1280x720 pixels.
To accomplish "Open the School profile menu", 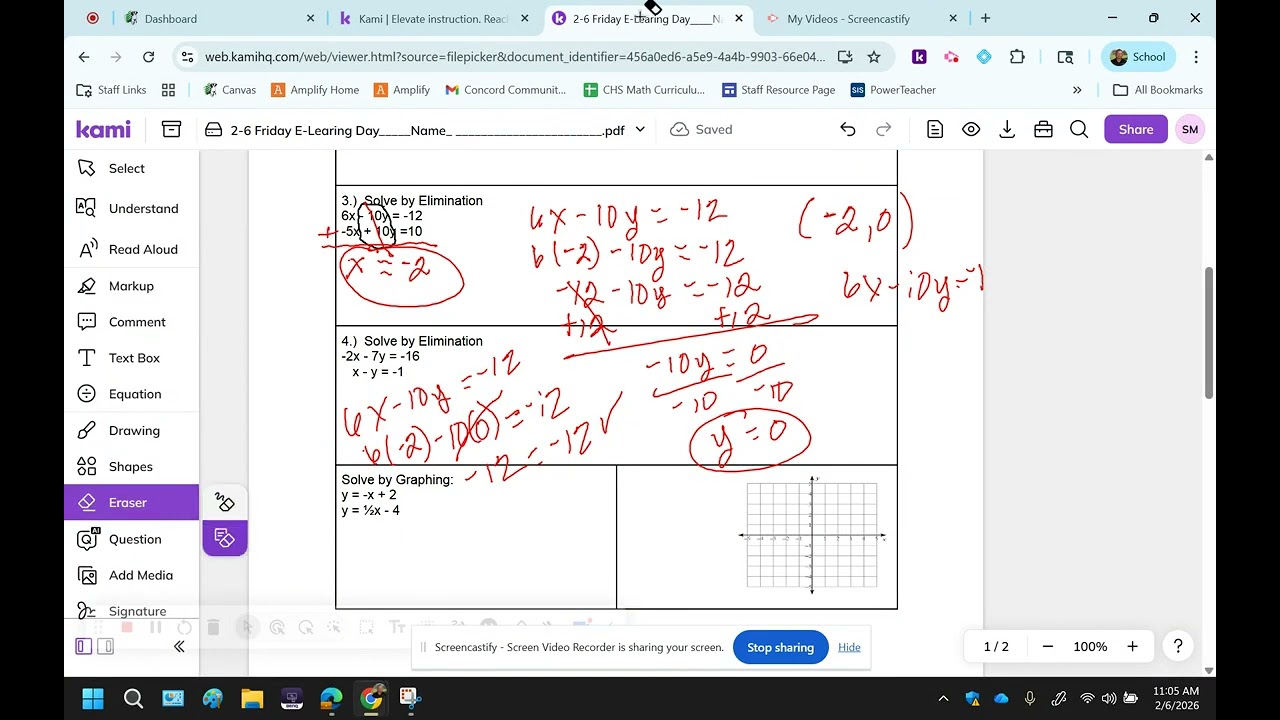I will [1138, 57].
